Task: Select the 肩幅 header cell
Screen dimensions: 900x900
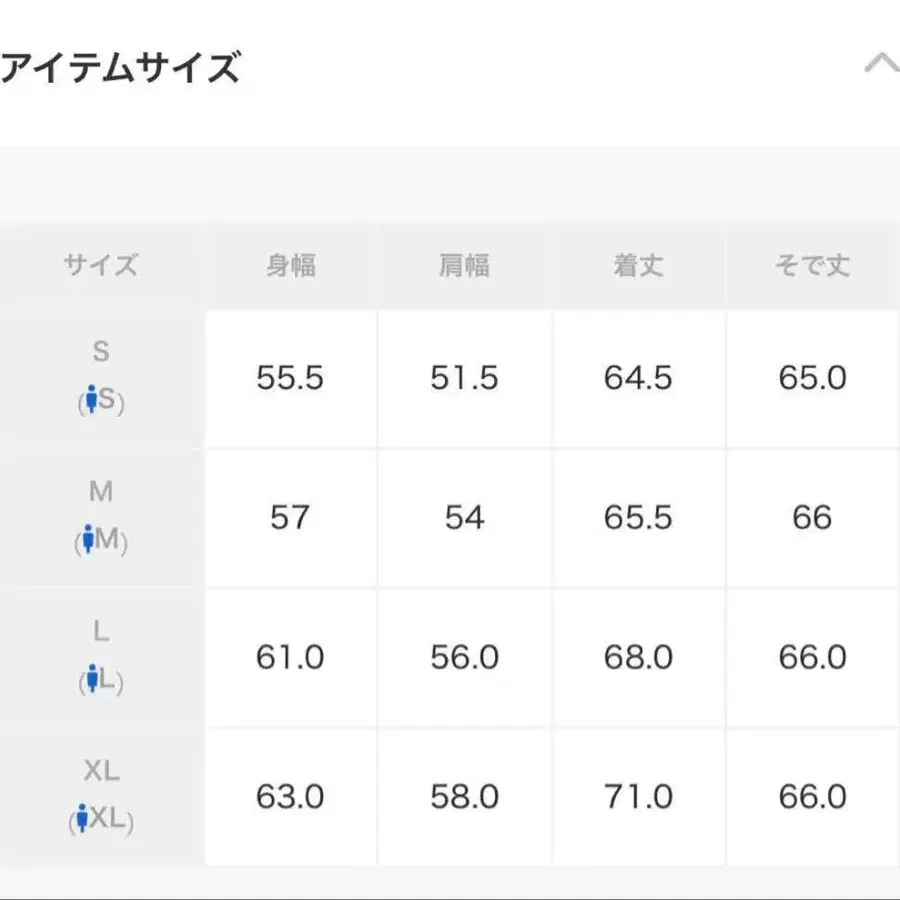Action: point(464,265)
